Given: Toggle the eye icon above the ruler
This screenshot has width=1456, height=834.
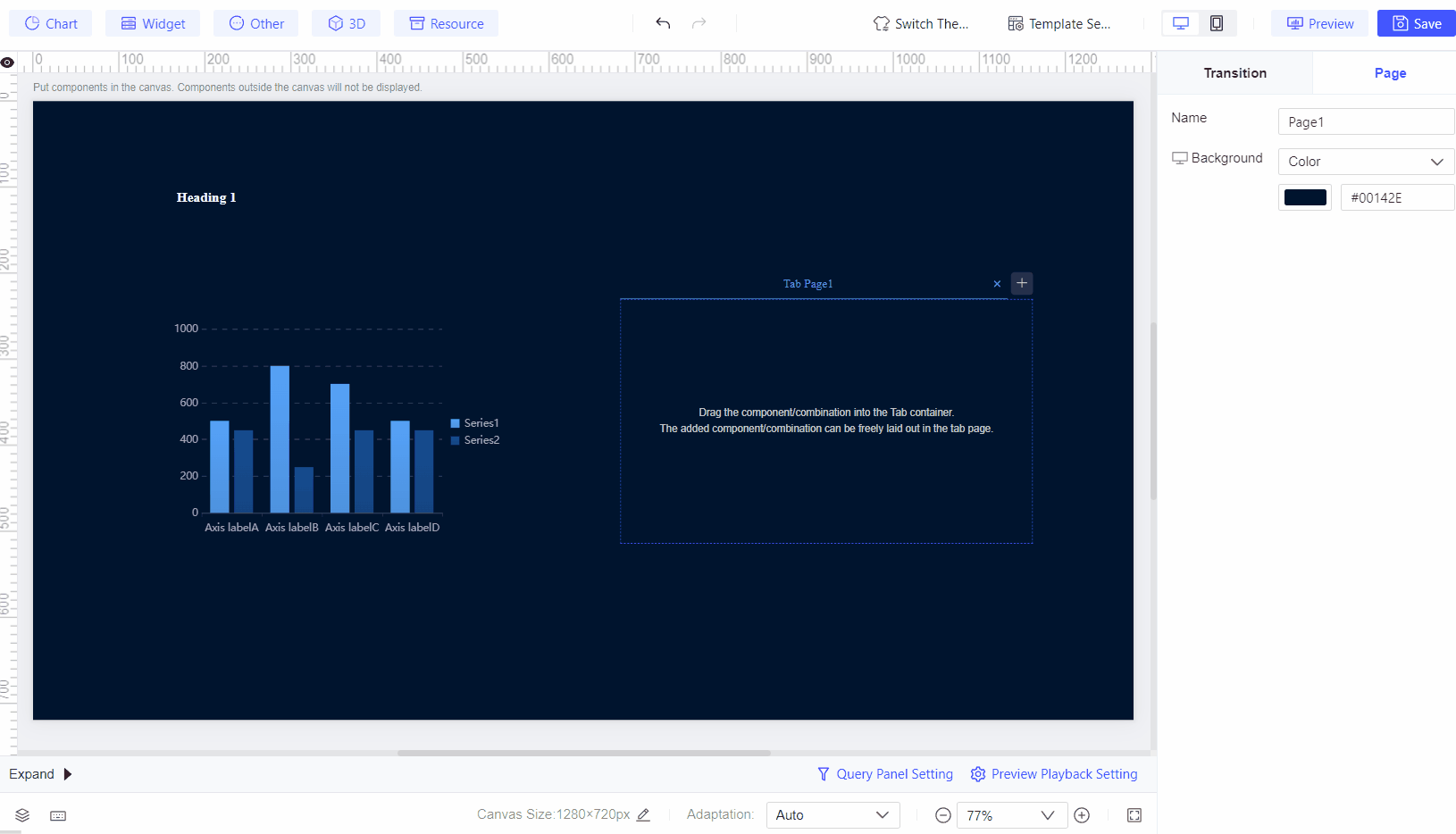Looking at the screenshot, I should tap(7, 62).
